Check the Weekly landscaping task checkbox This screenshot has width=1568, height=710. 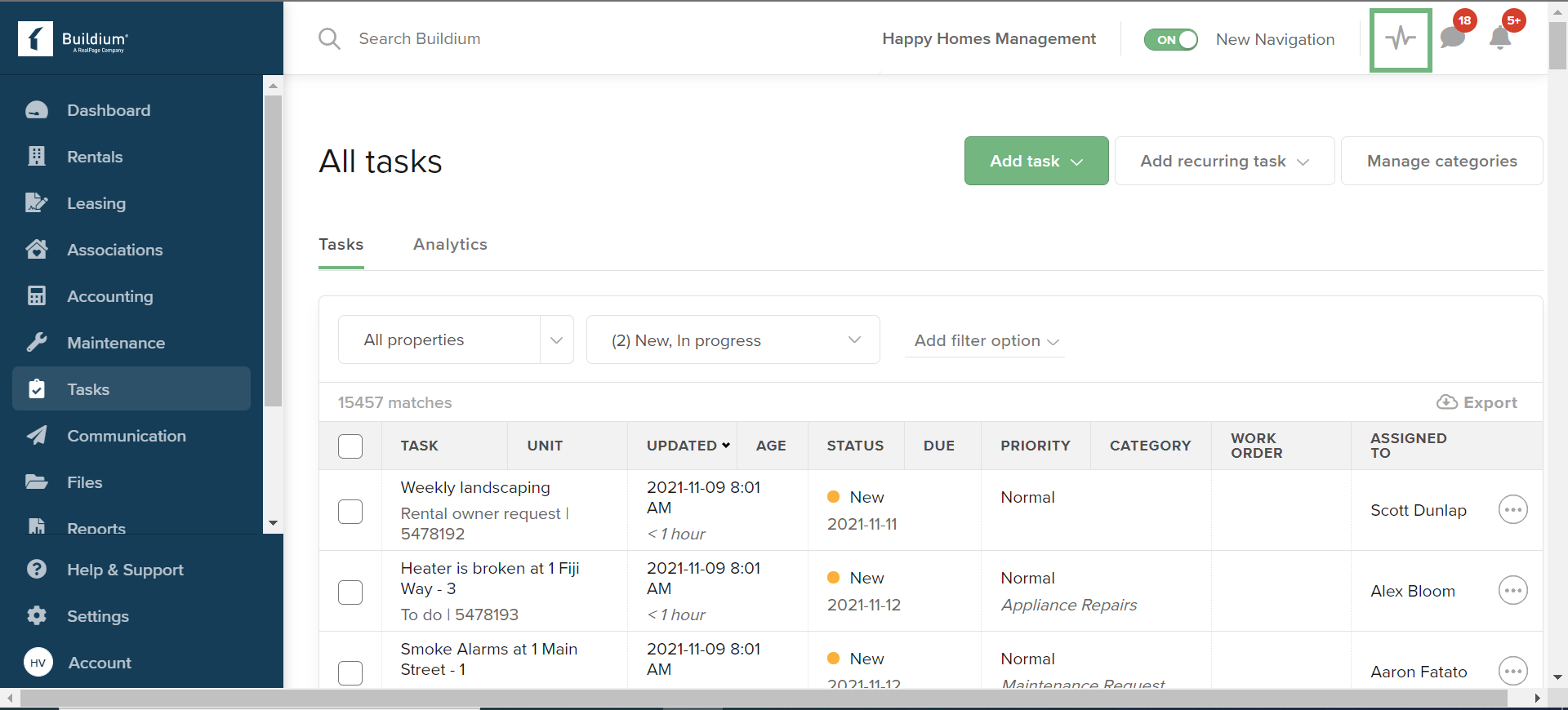[350, 512]
